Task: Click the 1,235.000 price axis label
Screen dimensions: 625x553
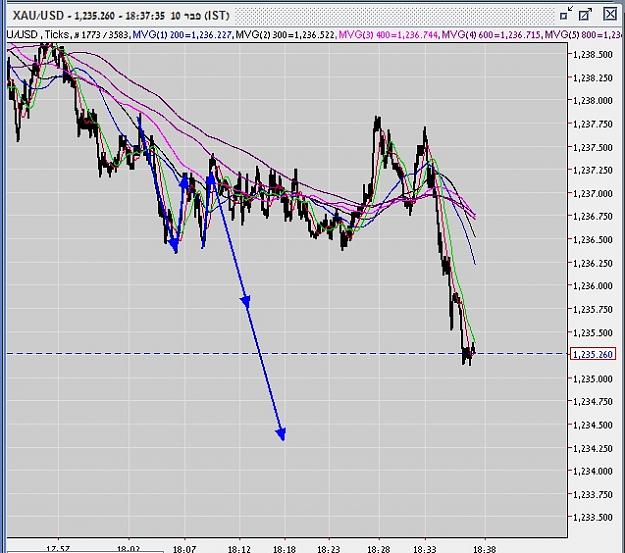Action: point(593,378)
